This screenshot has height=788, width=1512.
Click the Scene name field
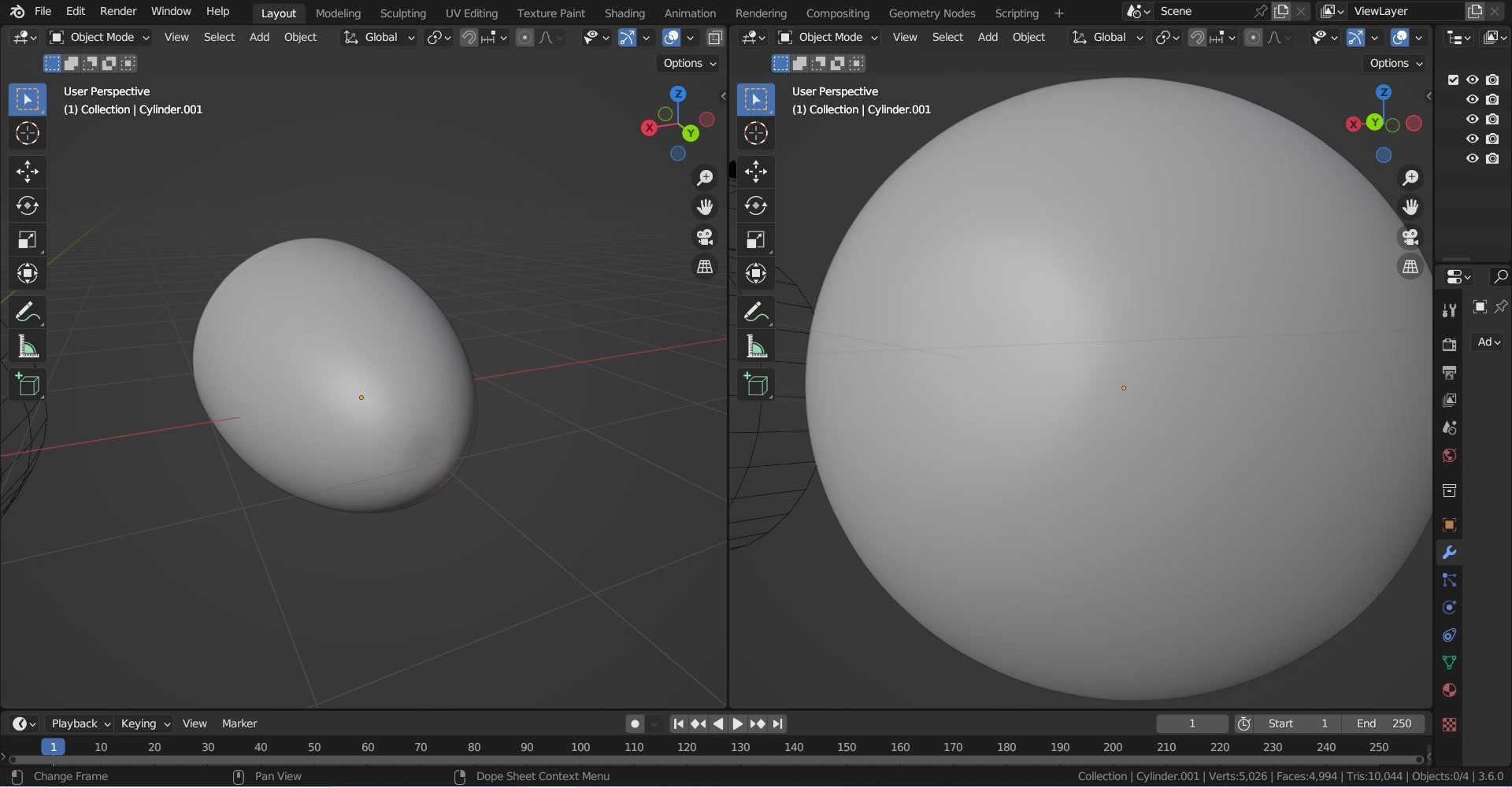click(x=1203, y=11)
